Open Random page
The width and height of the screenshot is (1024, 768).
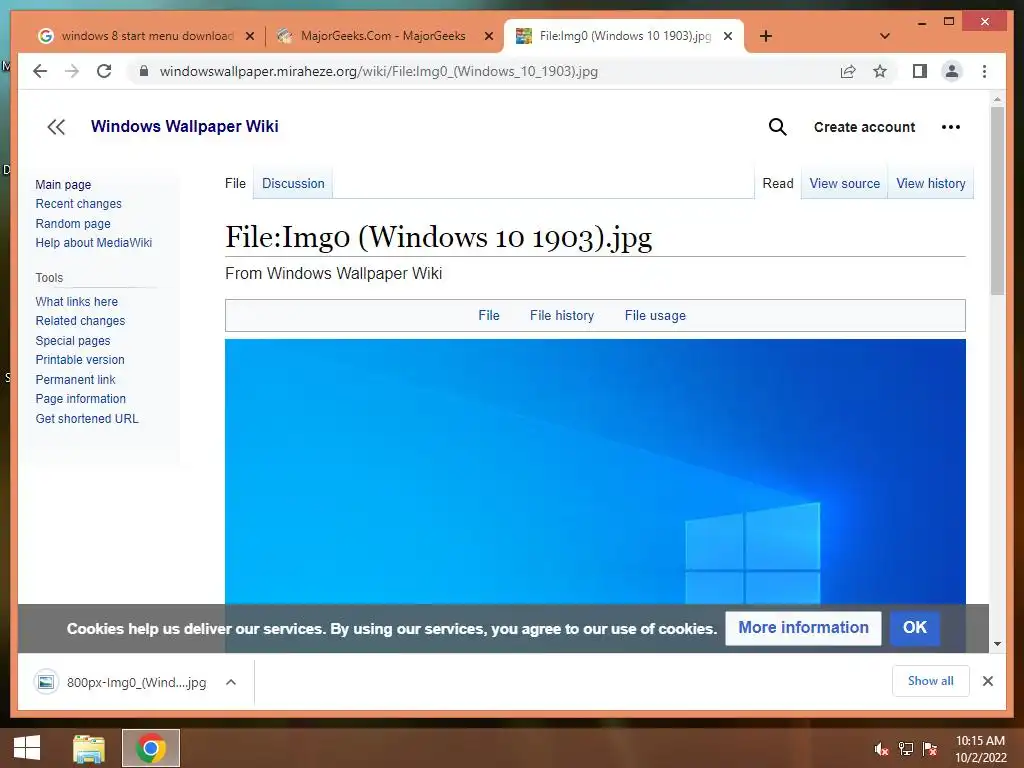click(73, 223)
